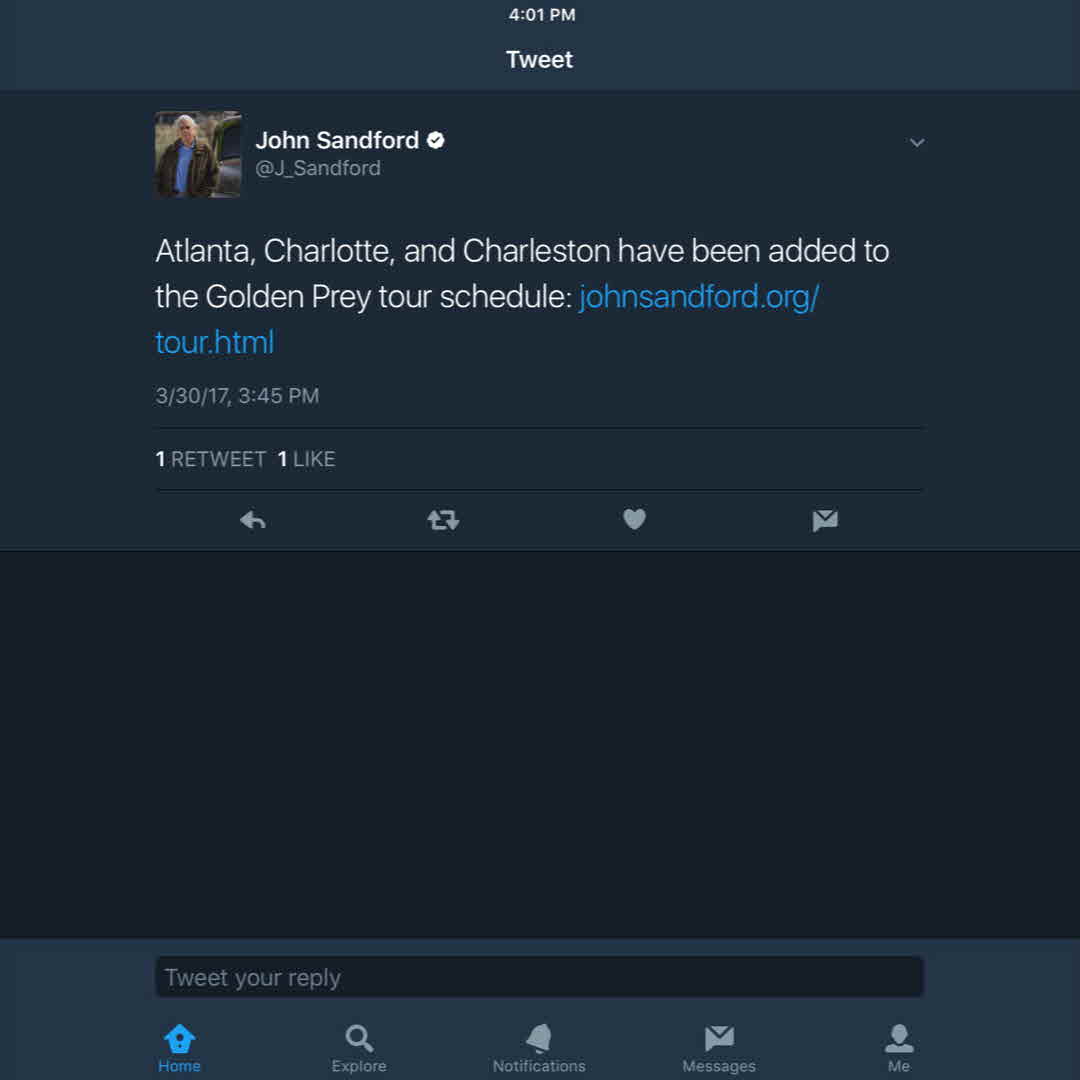The image size is (1080, 1080).
Task: Click the tweet timestamp 3/30/17
Action: coord(236,396)
